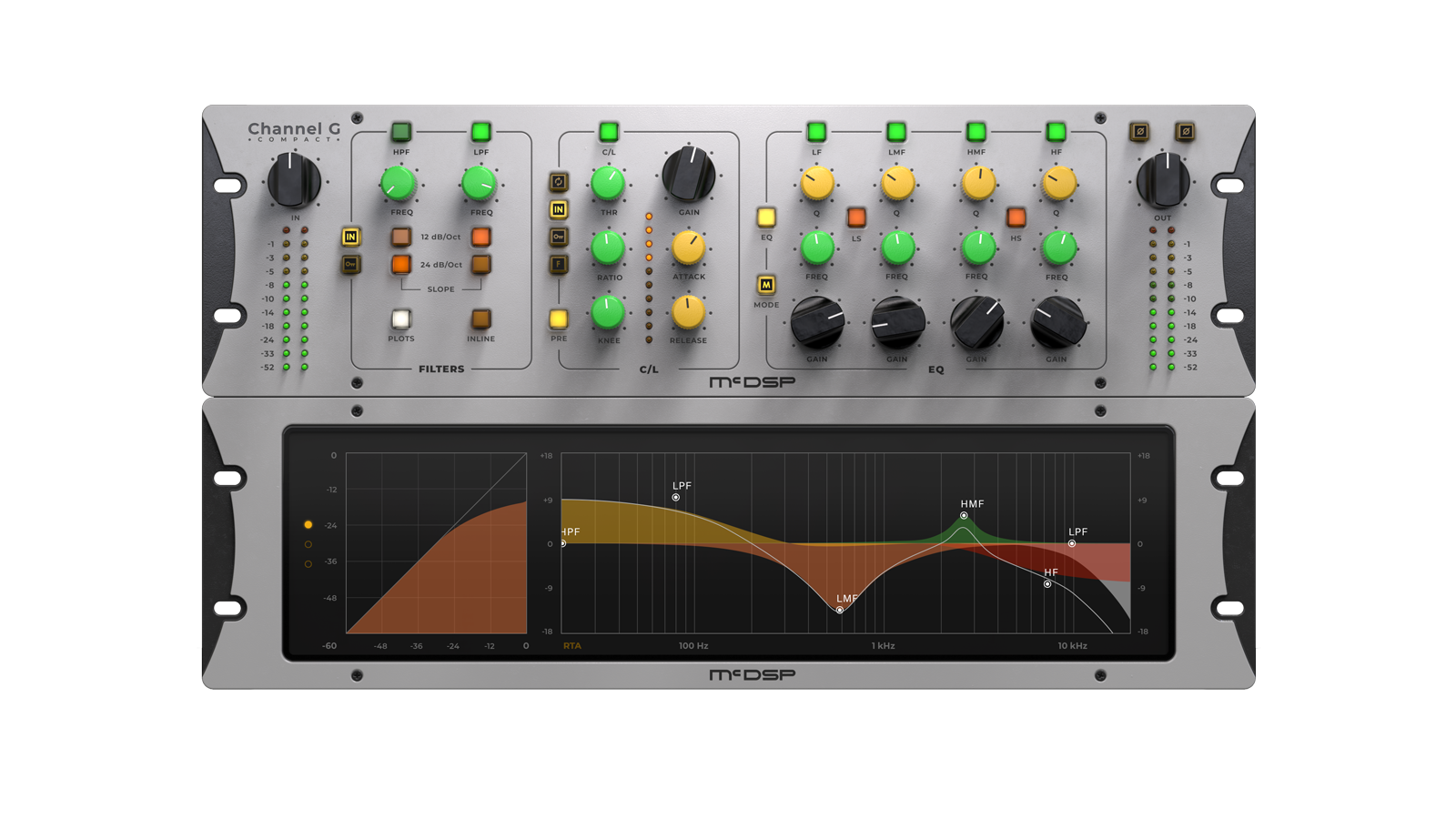Click the RELEASE knob
Image resolution: width=1456 pixels, height=819 pixels.
689,313
